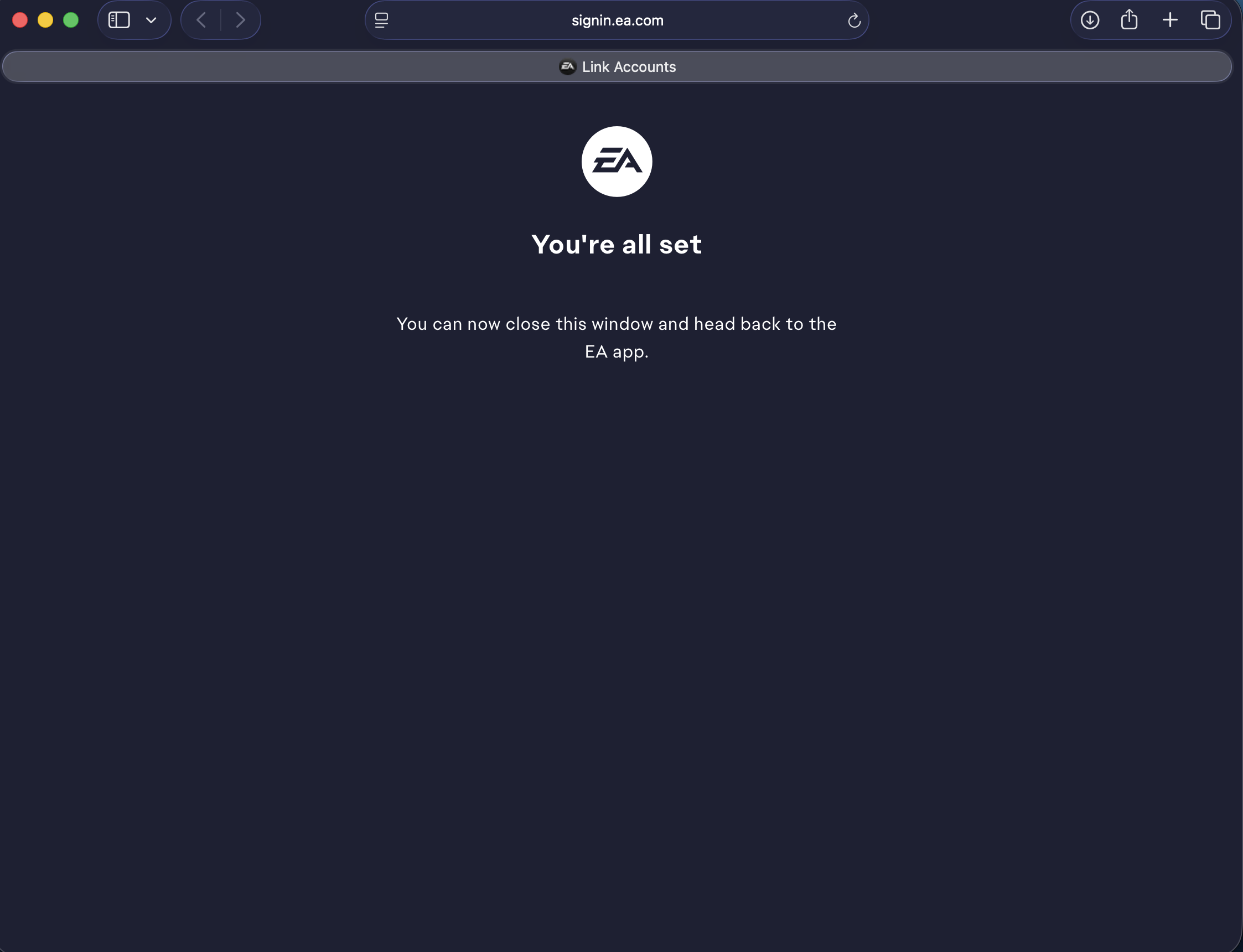
Task: Go back using the back arrow
Action: pos(201,20)
